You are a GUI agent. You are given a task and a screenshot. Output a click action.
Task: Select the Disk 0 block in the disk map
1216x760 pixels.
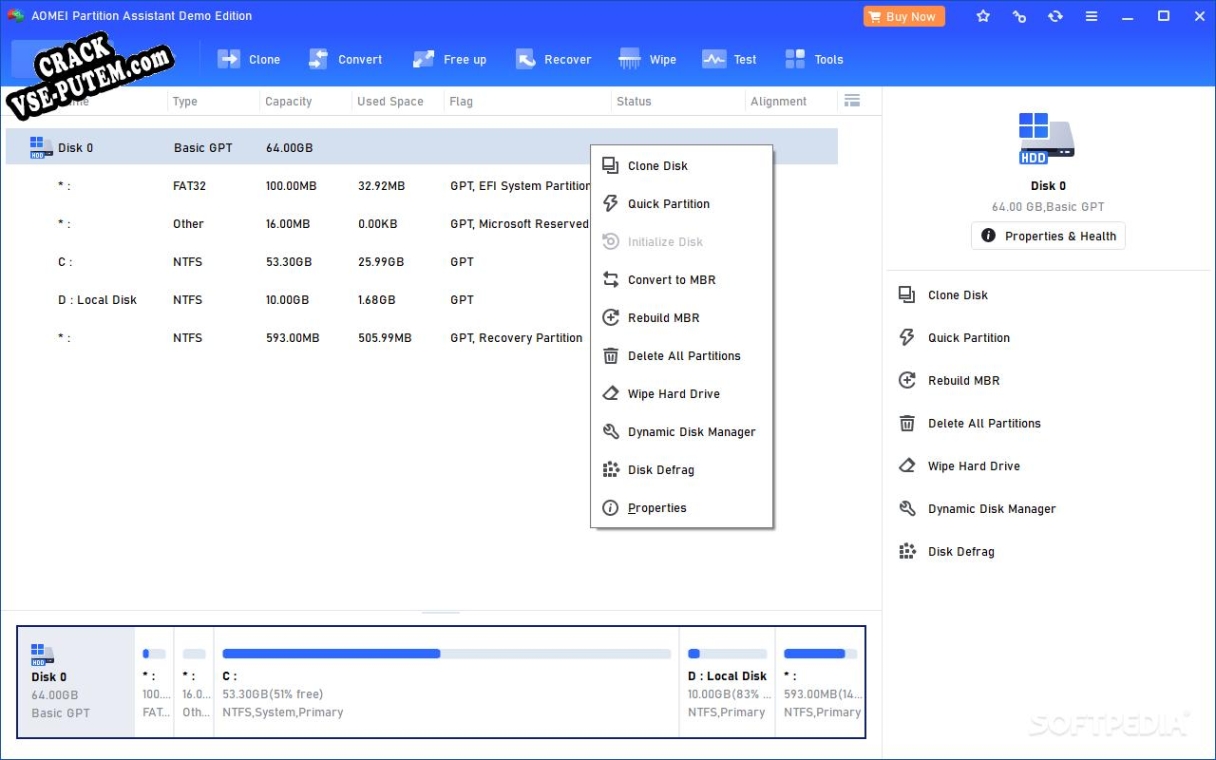coord(76,683)
